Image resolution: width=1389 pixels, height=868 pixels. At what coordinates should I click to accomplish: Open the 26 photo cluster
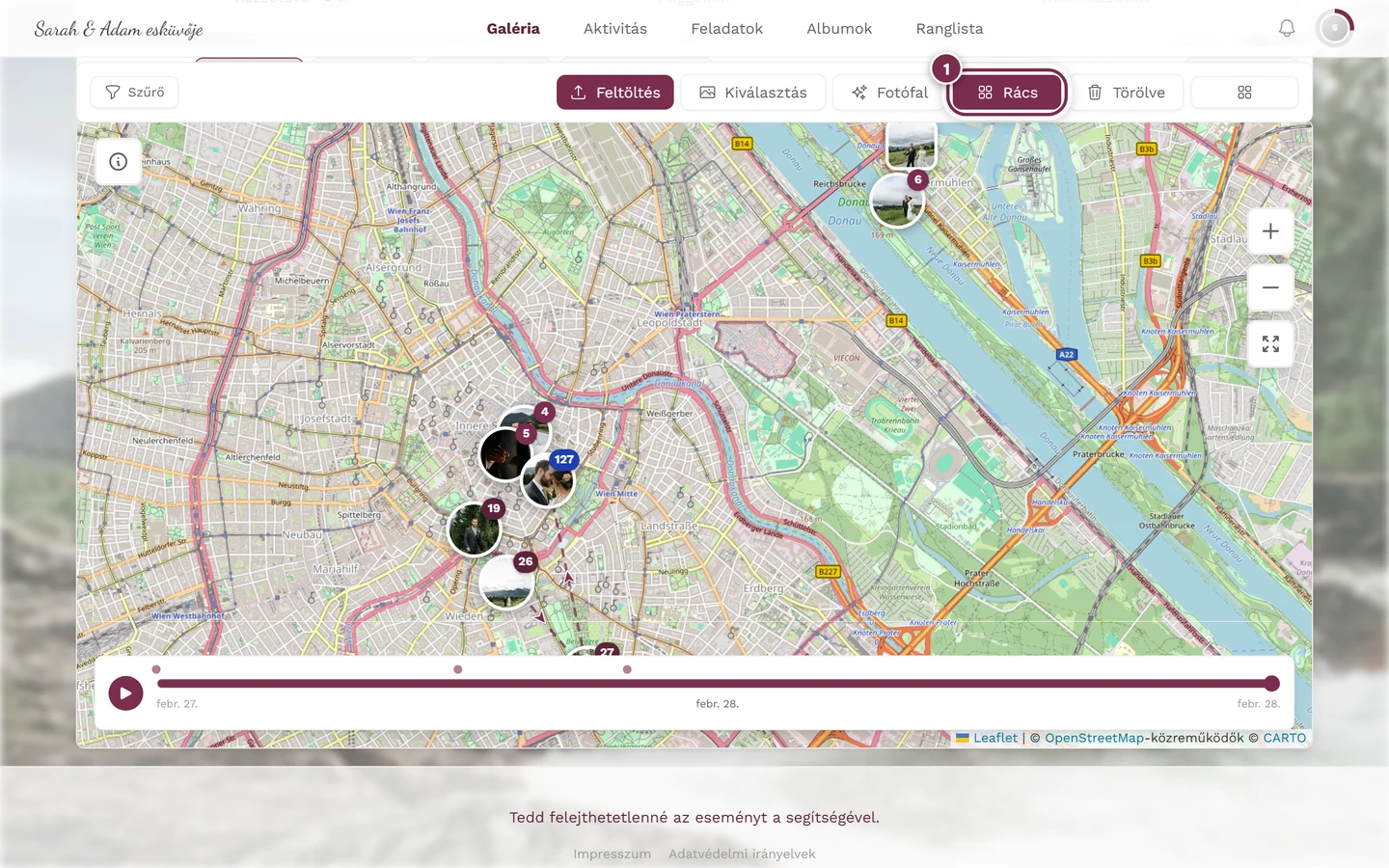click(507, 581)
